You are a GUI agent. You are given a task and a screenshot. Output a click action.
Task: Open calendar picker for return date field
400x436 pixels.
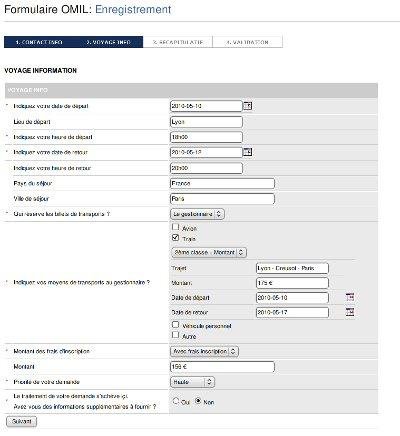point(248,152)
